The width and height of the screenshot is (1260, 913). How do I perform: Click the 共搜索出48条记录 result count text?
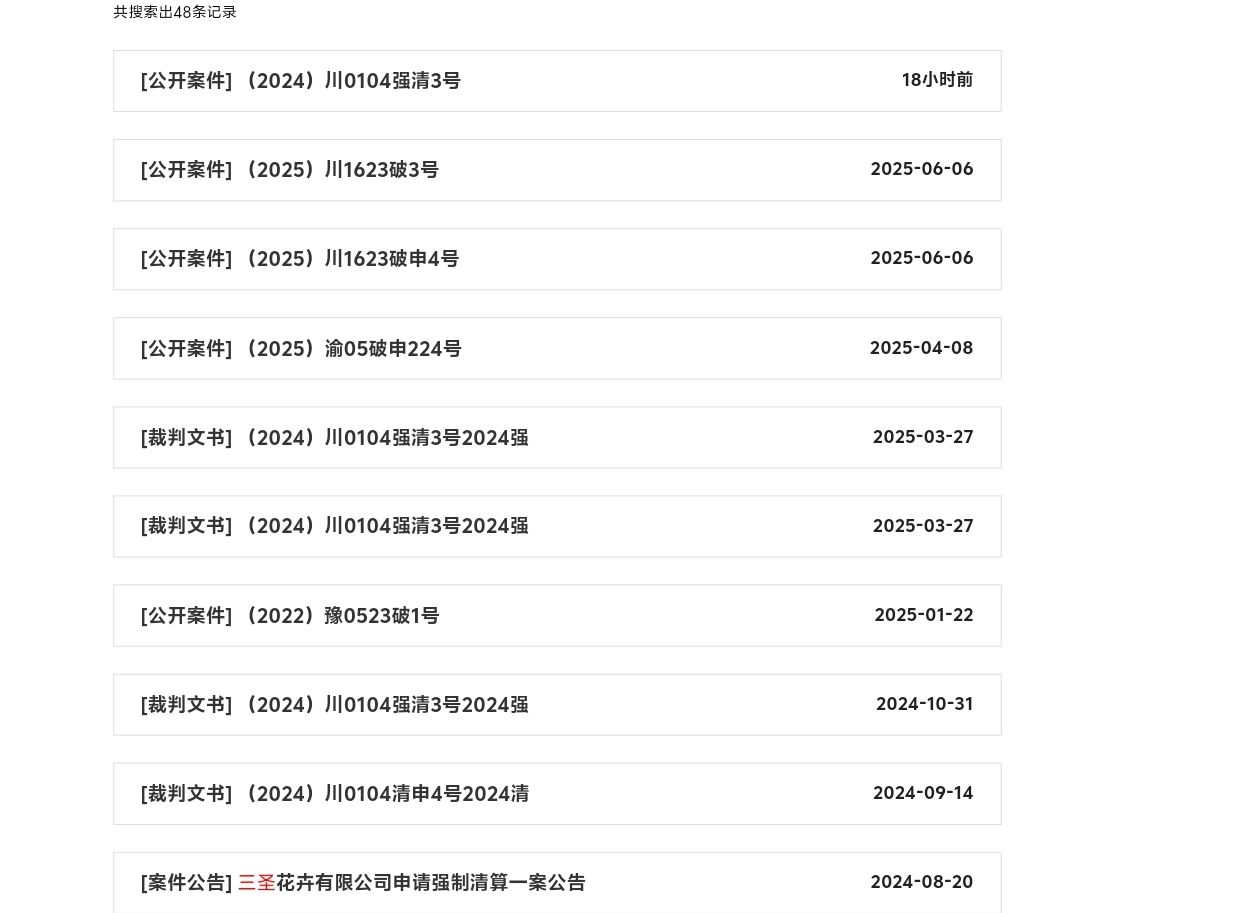point(175,12)
